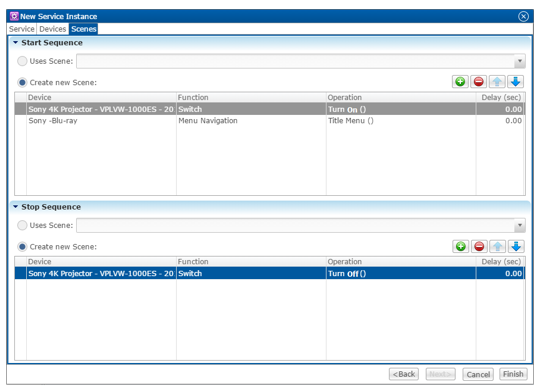Open Stop Sequence Uses Scene dropdown
Image resolution: width=539 pixels, height=391 pixels.
tap(520, 226)
